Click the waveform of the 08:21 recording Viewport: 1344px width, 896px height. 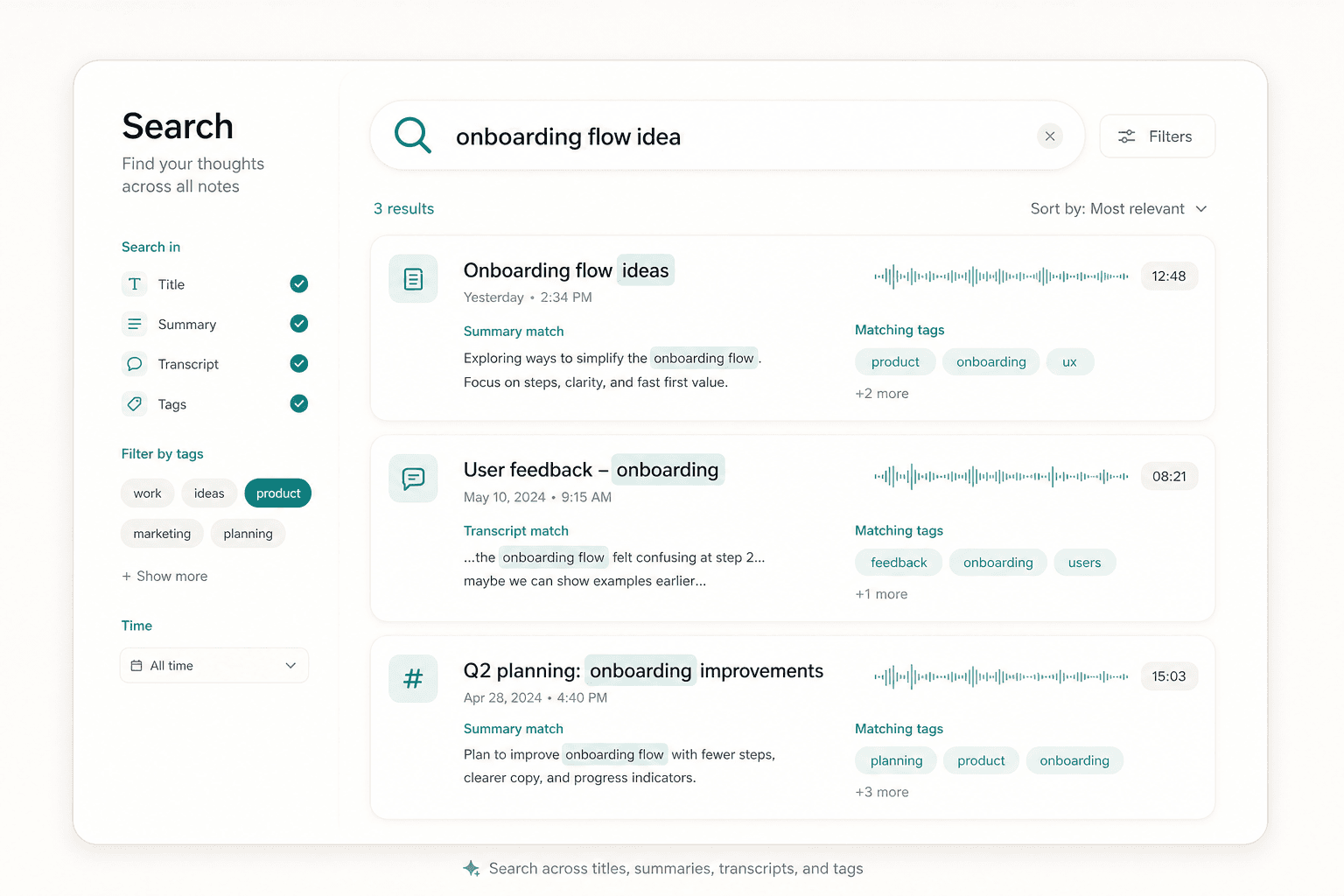click(1001, 477)
